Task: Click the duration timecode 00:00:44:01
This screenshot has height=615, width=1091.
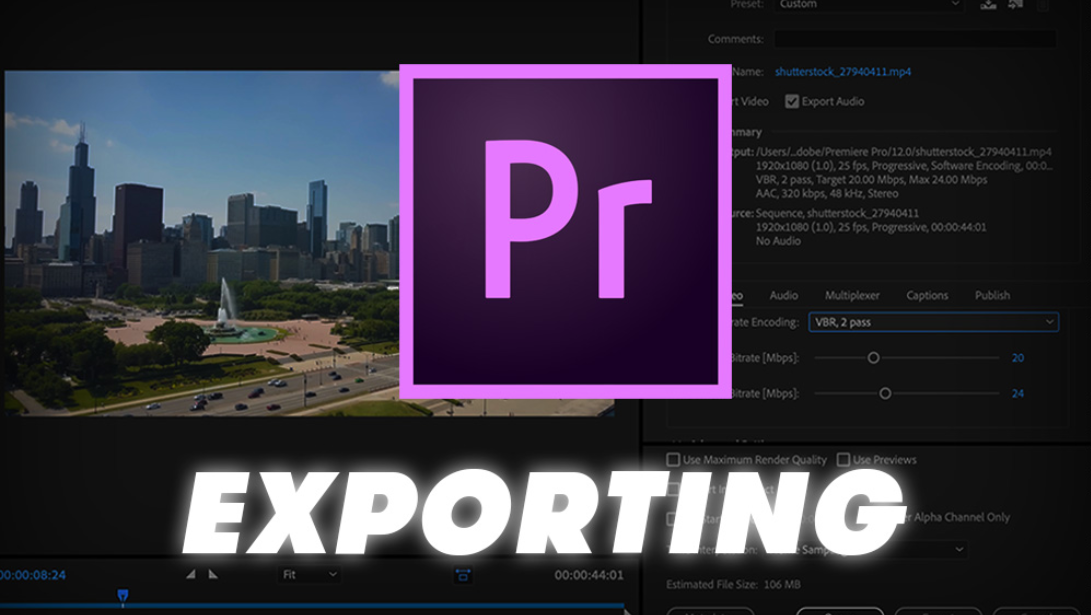Action: point(589,575)
